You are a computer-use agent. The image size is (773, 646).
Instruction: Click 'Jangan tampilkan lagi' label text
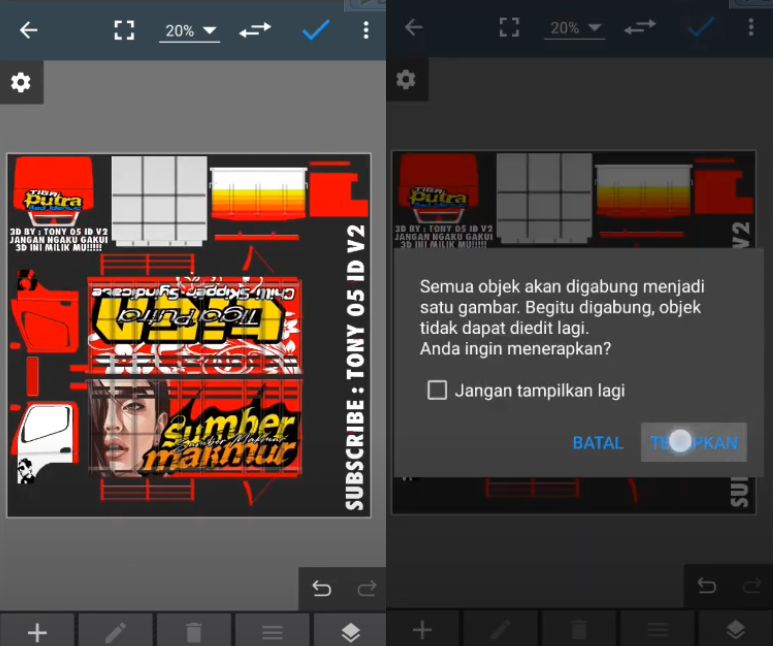coord(540,391)
